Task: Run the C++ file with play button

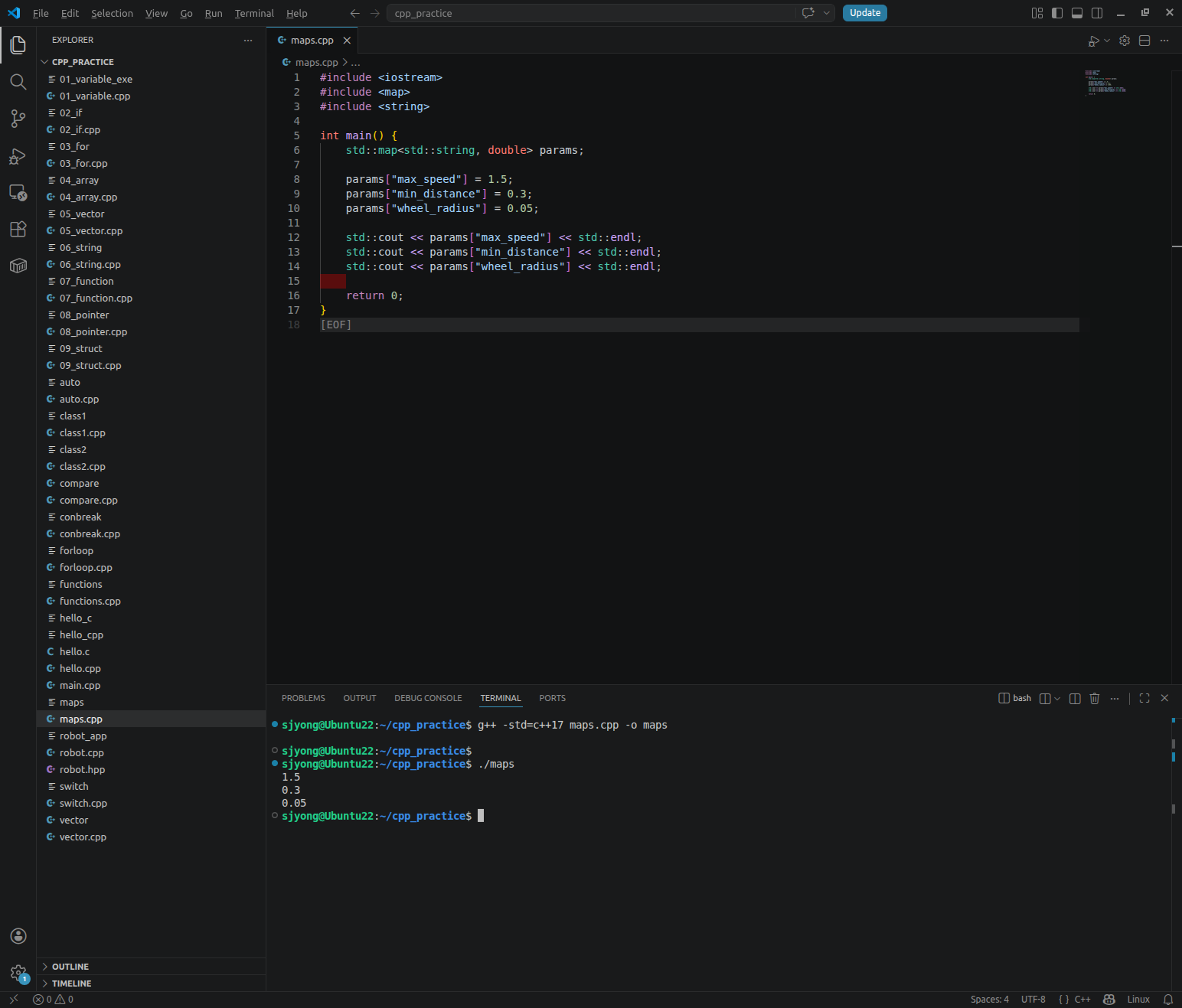Action: [x=1094, y=41]
